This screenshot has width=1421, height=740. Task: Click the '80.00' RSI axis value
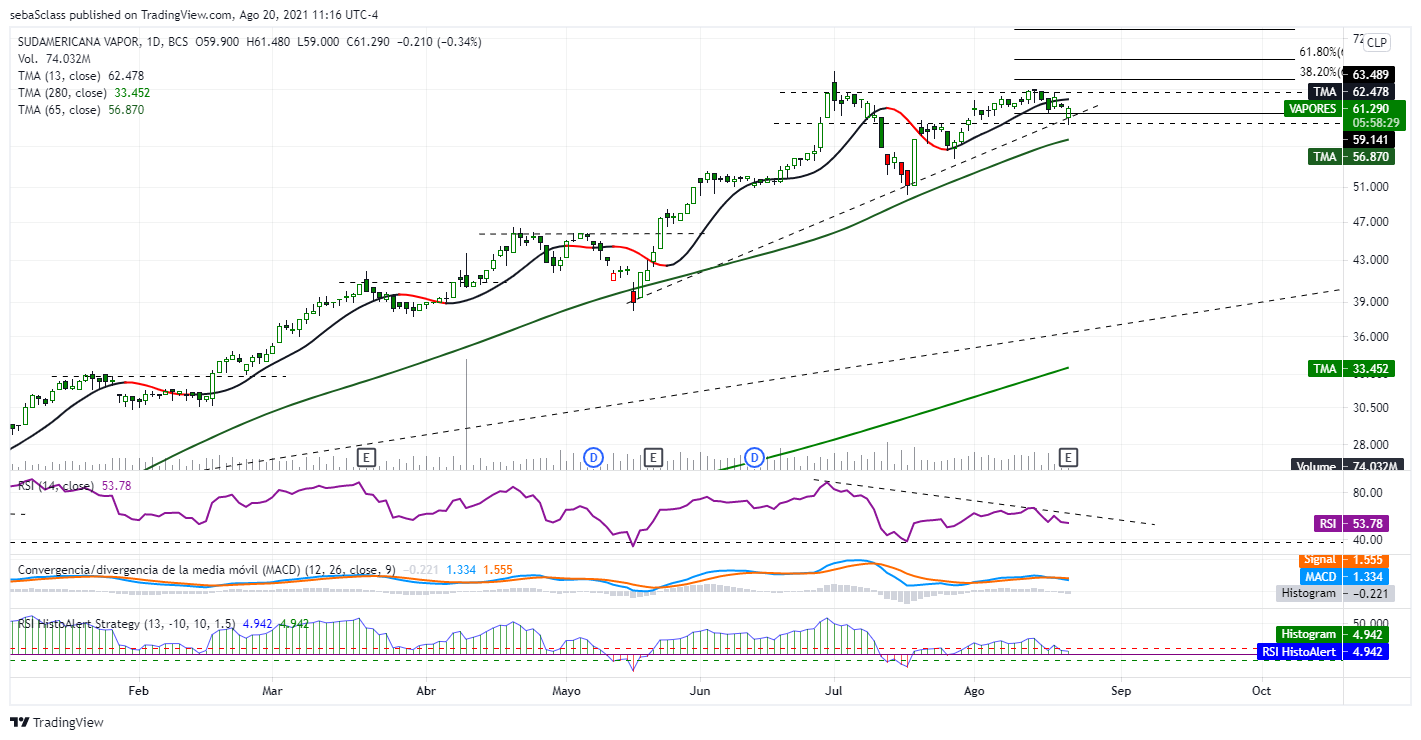1368,493
